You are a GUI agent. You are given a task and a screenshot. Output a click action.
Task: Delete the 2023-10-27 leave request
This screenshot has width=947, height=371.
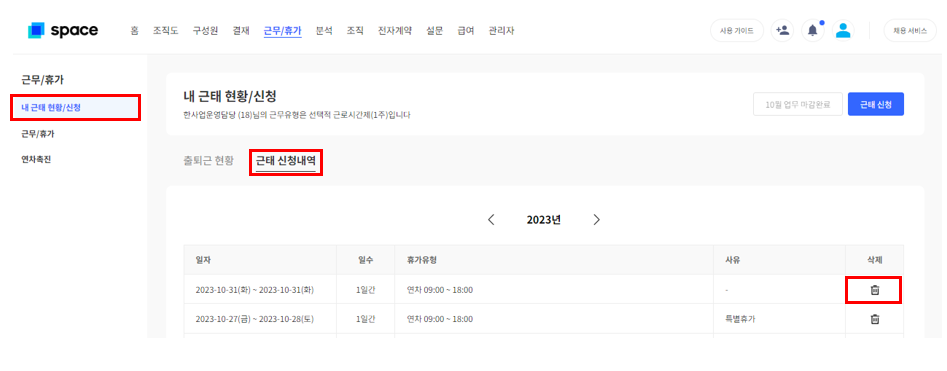click(x=874, y=319)
